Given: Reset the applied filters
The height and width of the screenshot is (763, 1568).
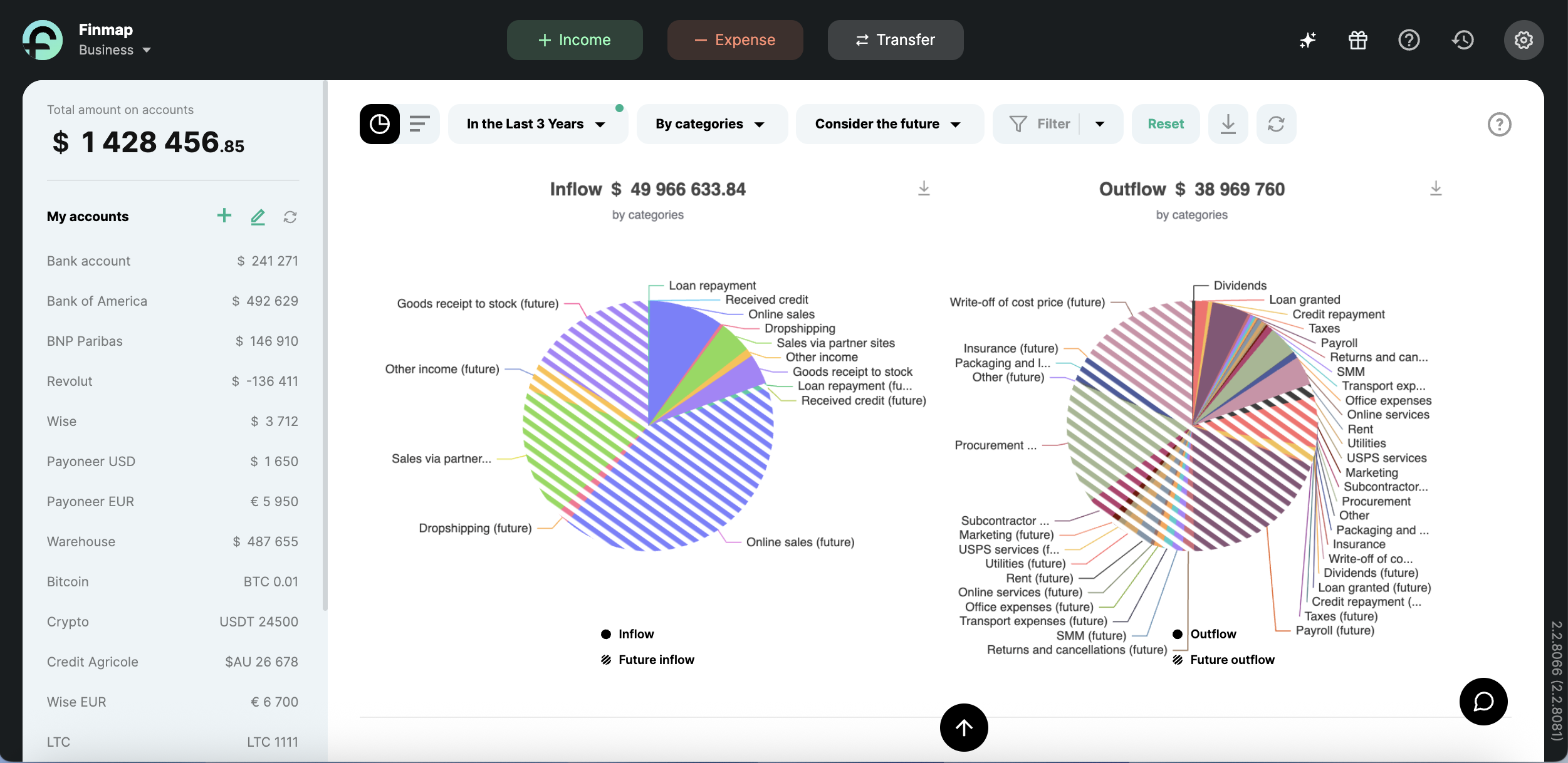Looking at the screenshot, I should pyautogui.click(x=1165, y=124).
